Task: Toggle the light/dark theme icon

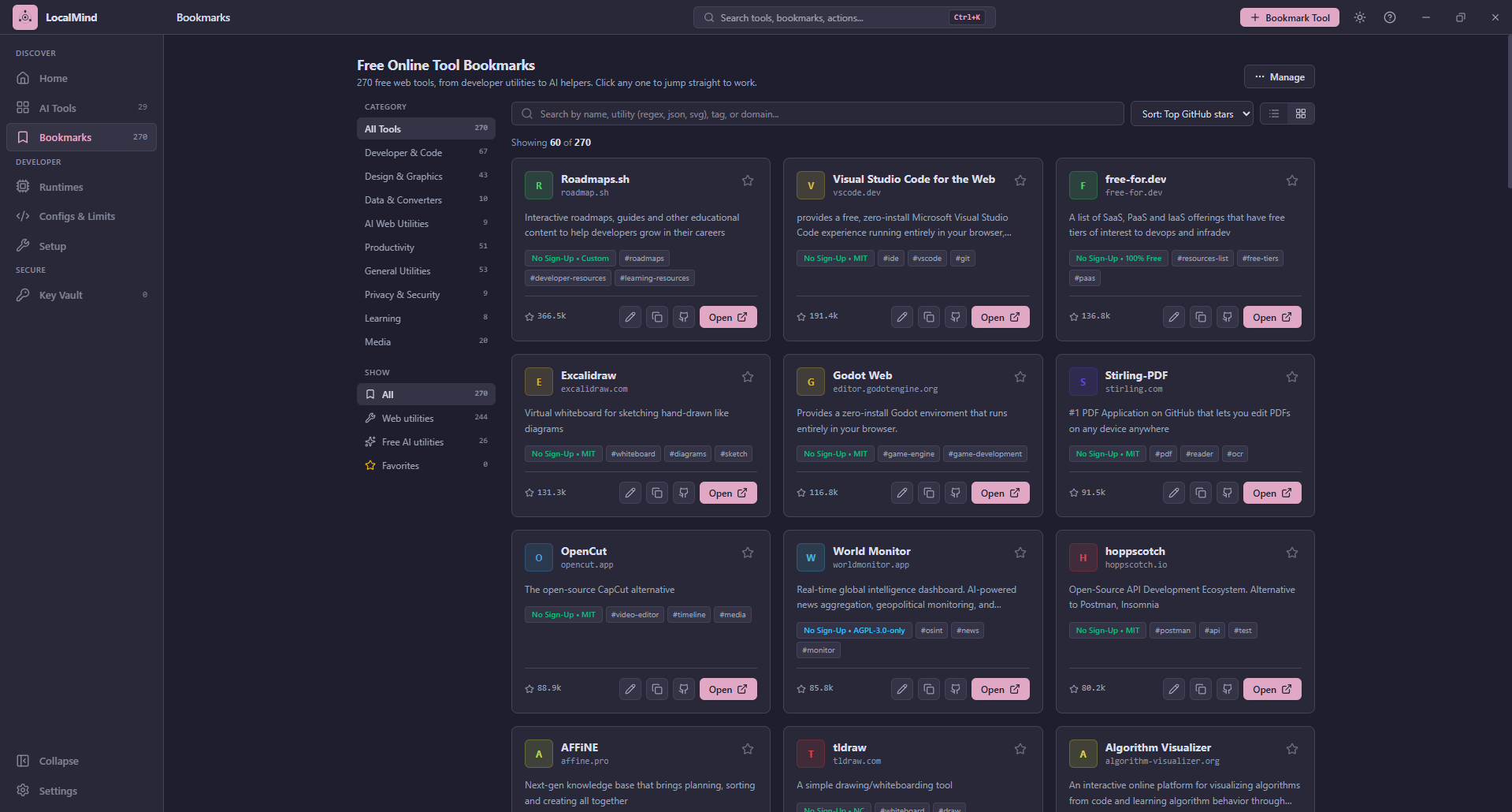Action: pyautogui.click(x=1360, y=17)
